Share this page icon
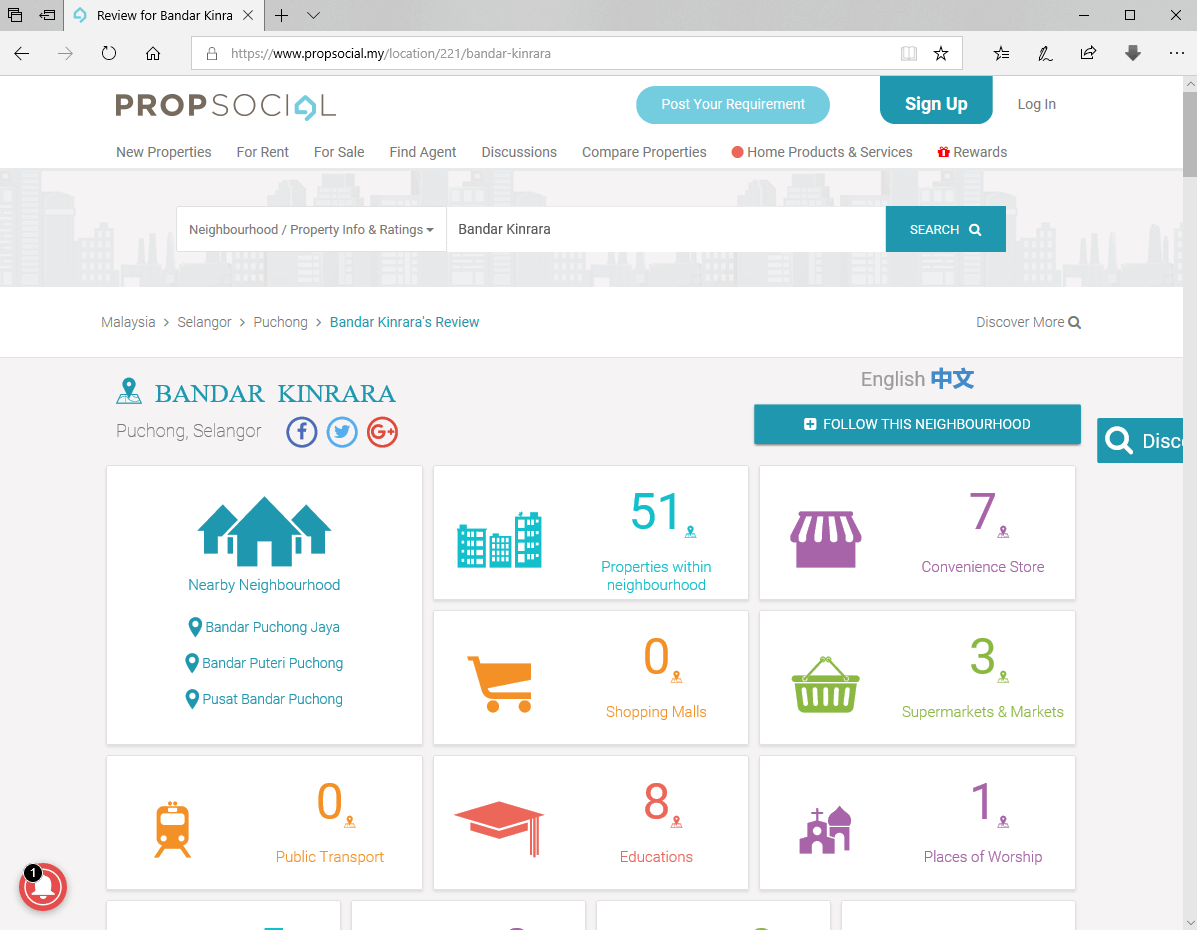Image resolution: width=1197 pixels, height=930 pixels. coord(1089,53)
